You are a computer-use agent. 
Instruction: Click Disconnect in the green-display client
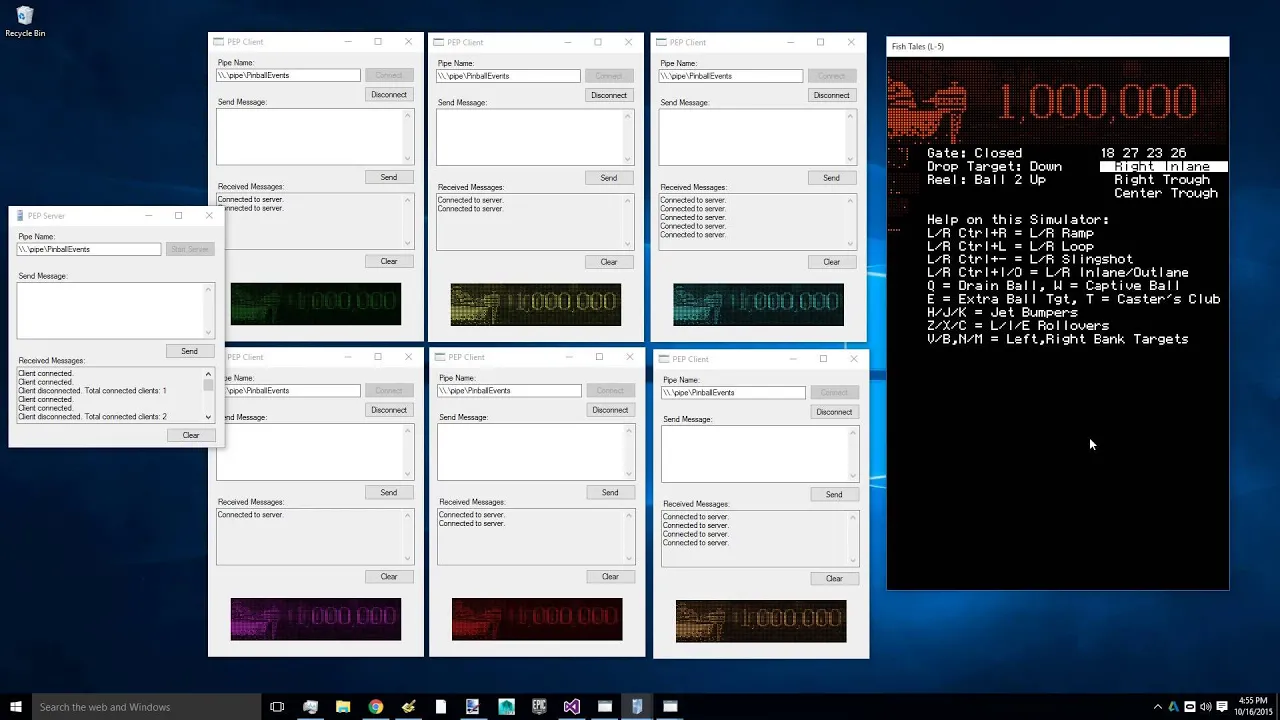[389, 94]
